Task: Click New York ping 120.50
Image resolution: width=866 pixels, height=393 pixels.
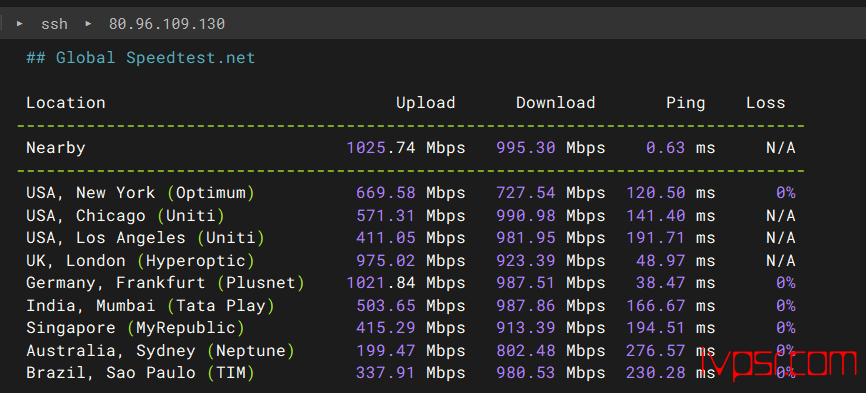Action: (656, 193)
